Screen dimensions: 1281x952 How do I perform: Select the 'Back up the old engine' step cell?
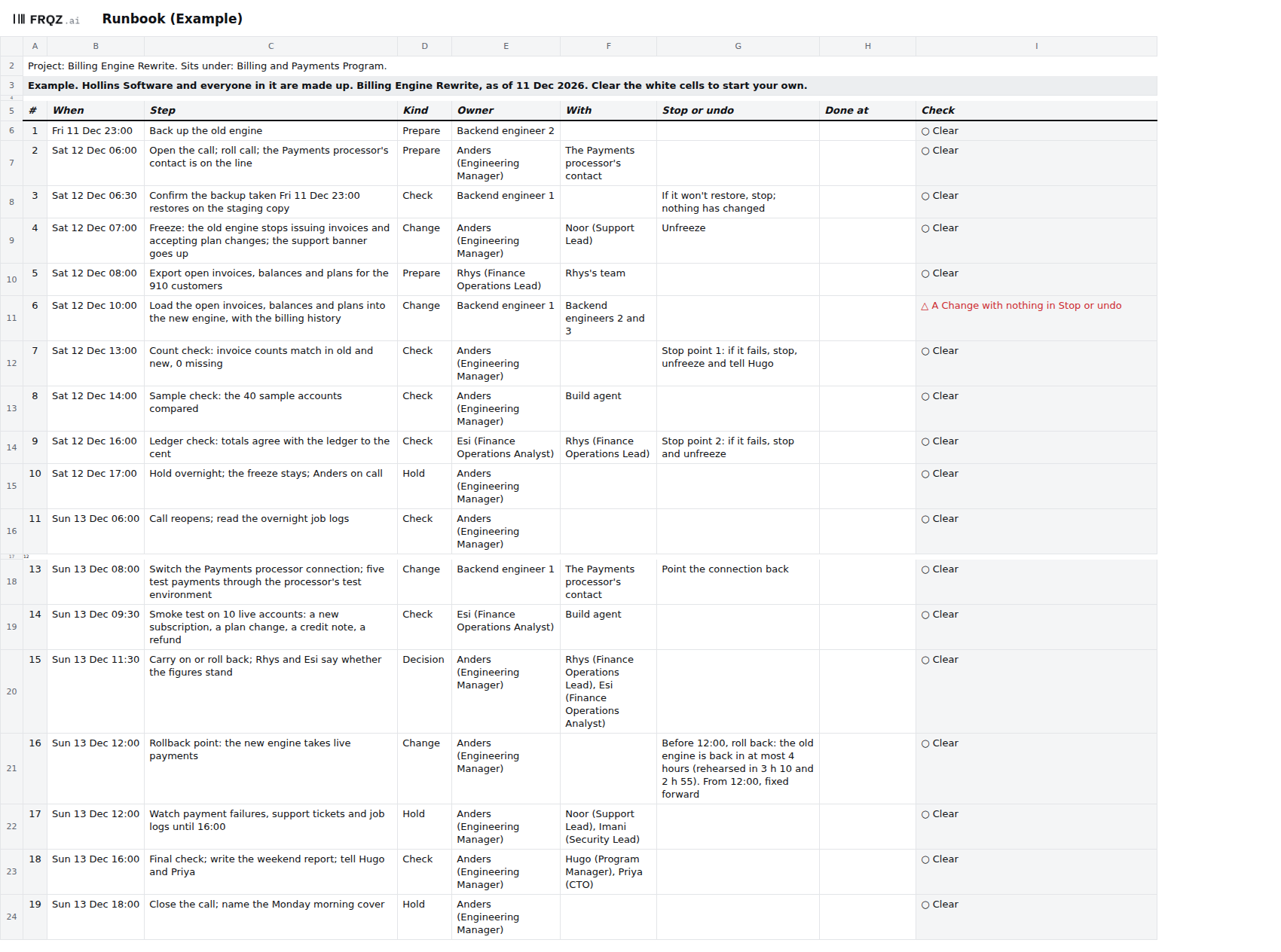pos(271,131)
